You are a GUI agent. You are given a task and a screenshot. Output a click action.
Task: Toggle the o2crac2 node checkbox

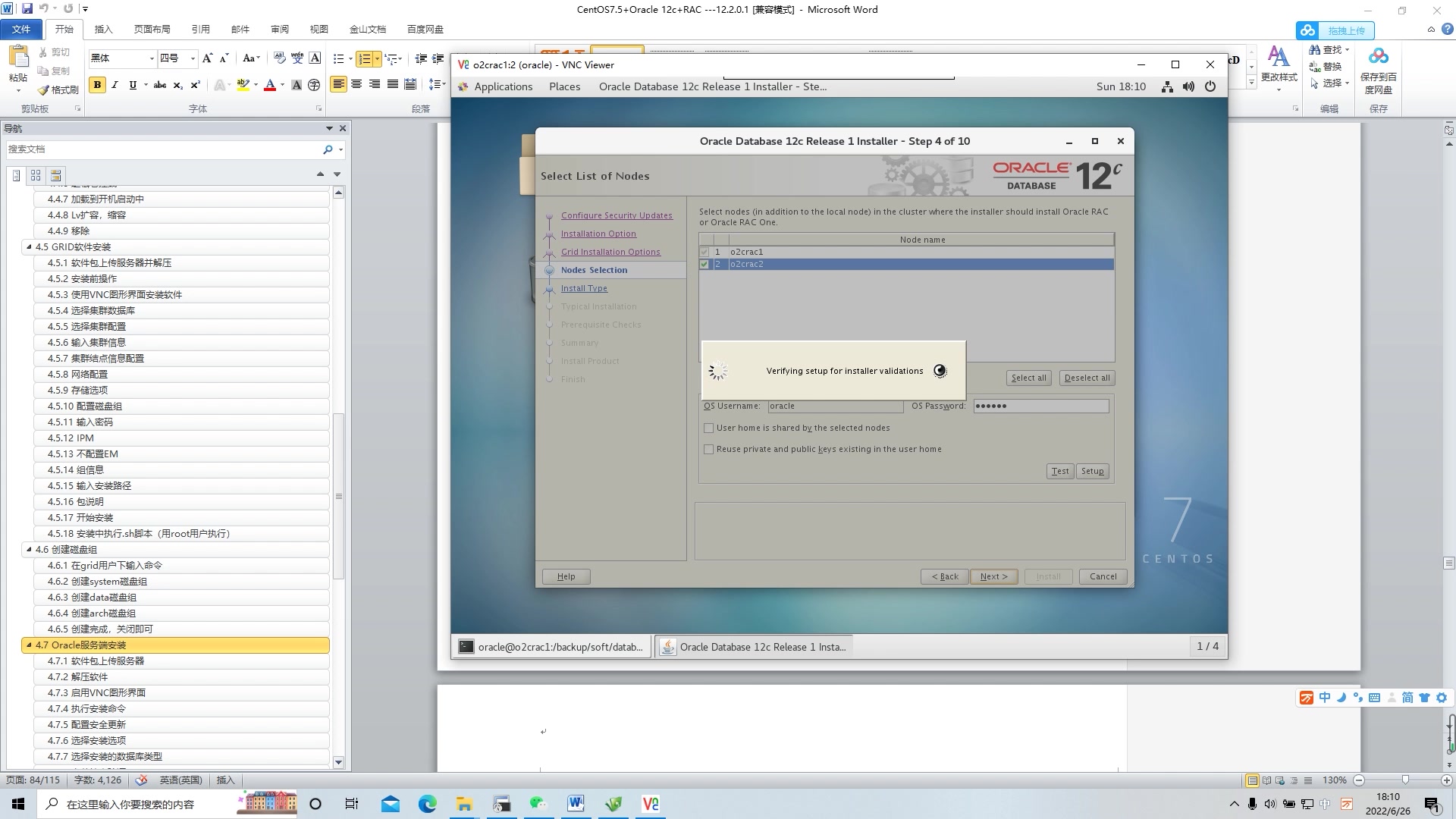coord(704,265)
